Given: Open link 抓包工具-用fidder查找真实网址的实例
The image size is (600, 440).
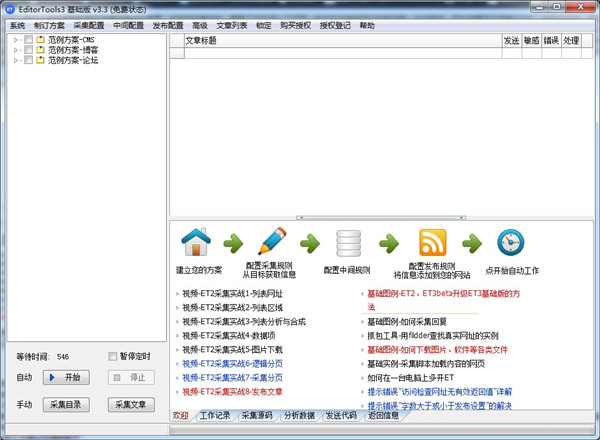Looking at the screenshot, I should point(433,336).
